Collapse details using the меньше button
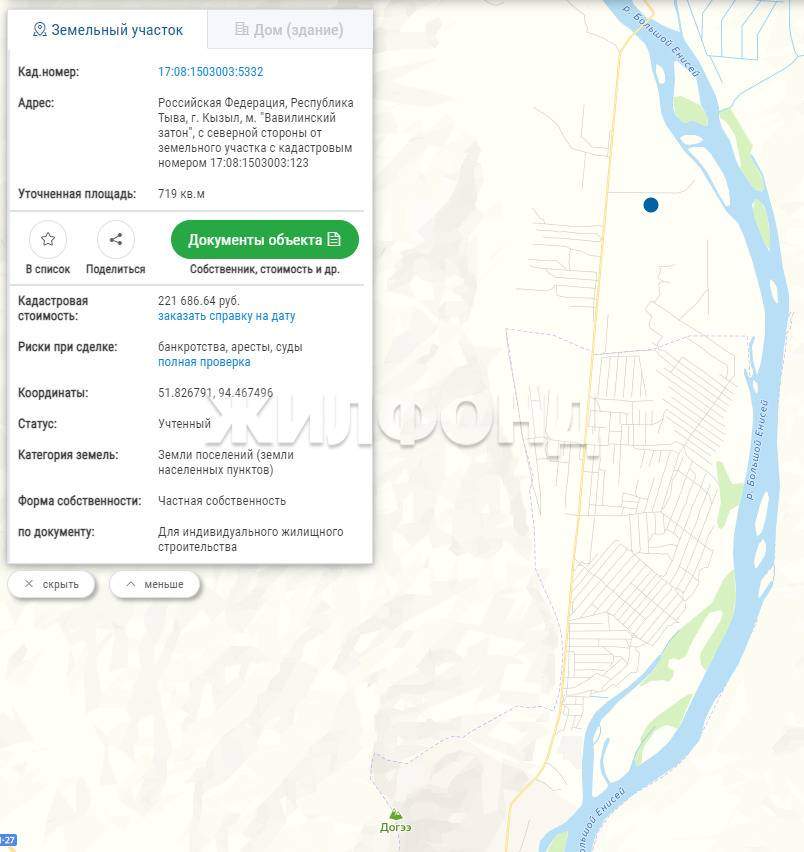This screenshot has height=852, width=804. [x=155, y=584]
